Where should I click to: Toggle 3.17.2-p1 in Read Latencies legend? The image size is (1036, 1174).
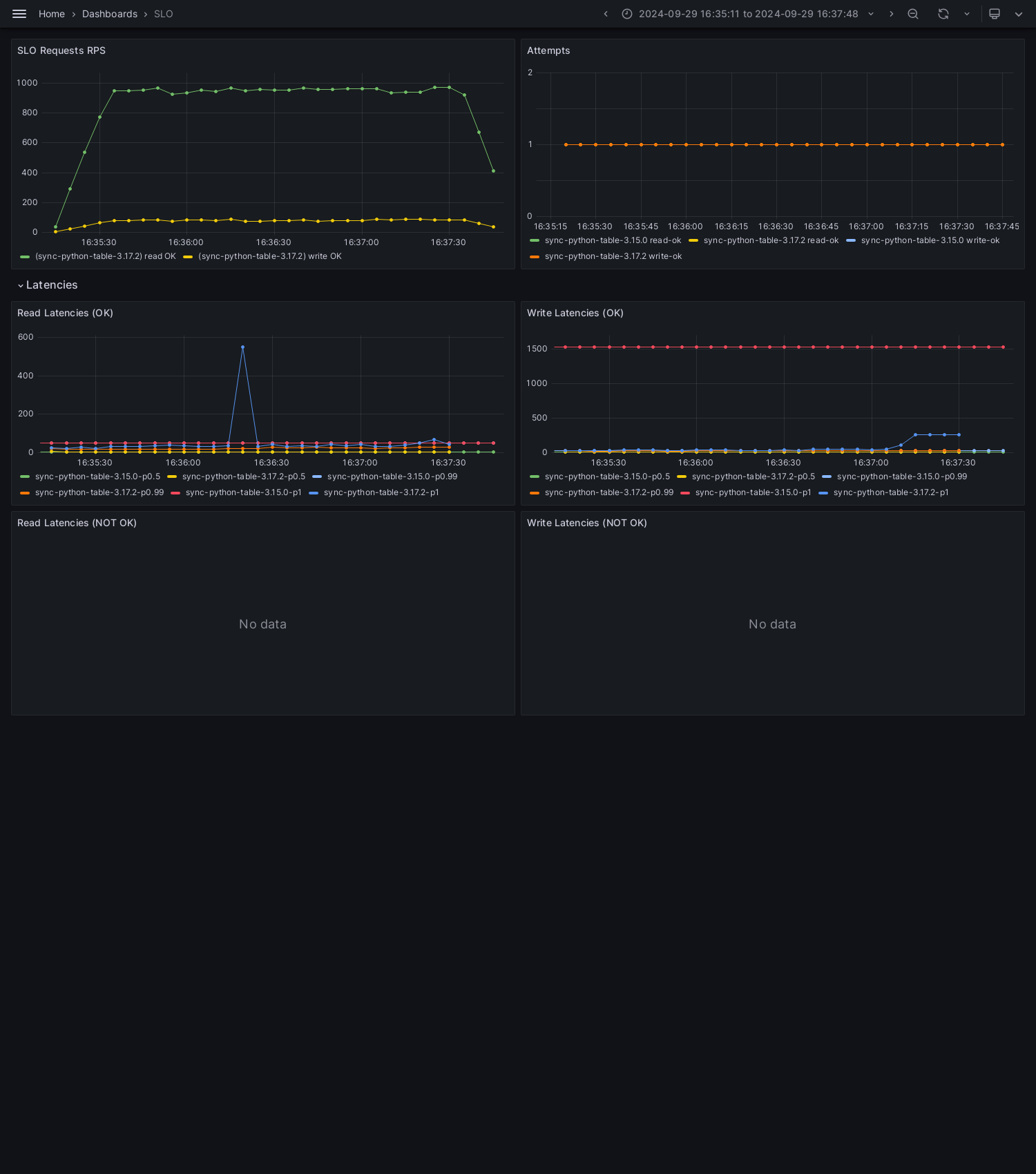pos(381,492)
